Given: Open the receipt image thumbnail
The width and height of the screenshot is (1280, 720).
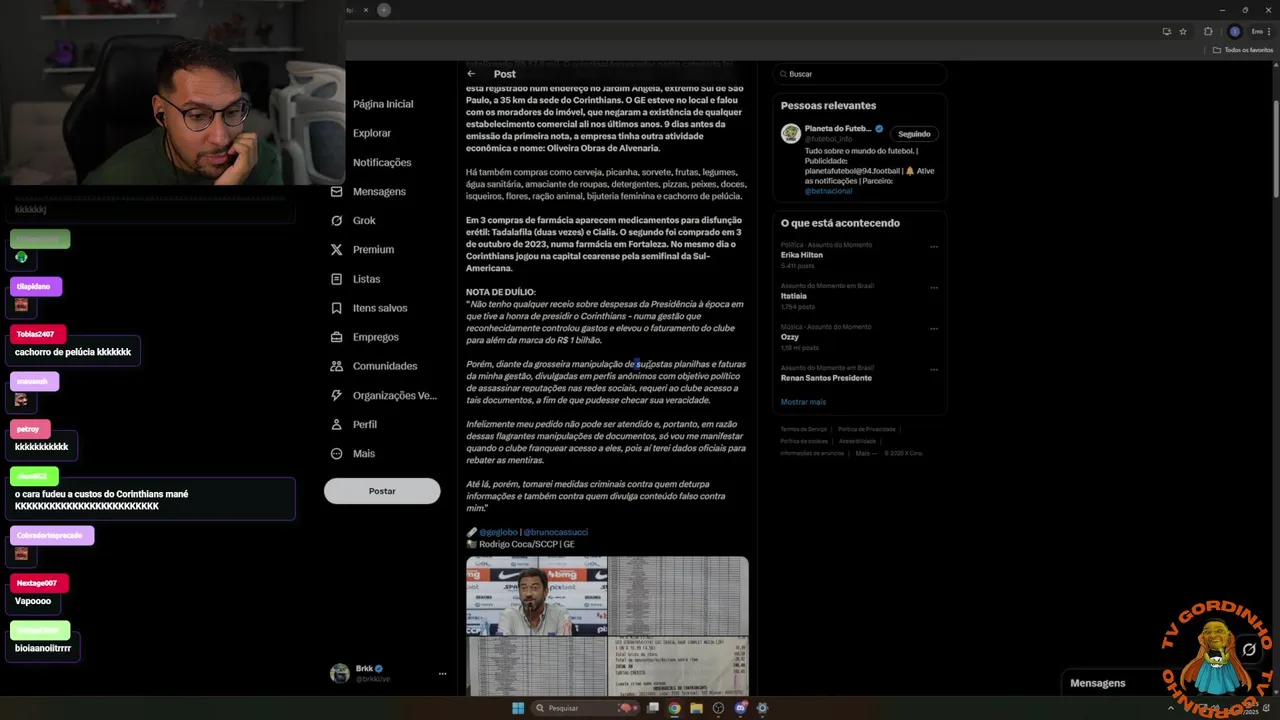Looking at the screenshot, I should click(678, 666).
